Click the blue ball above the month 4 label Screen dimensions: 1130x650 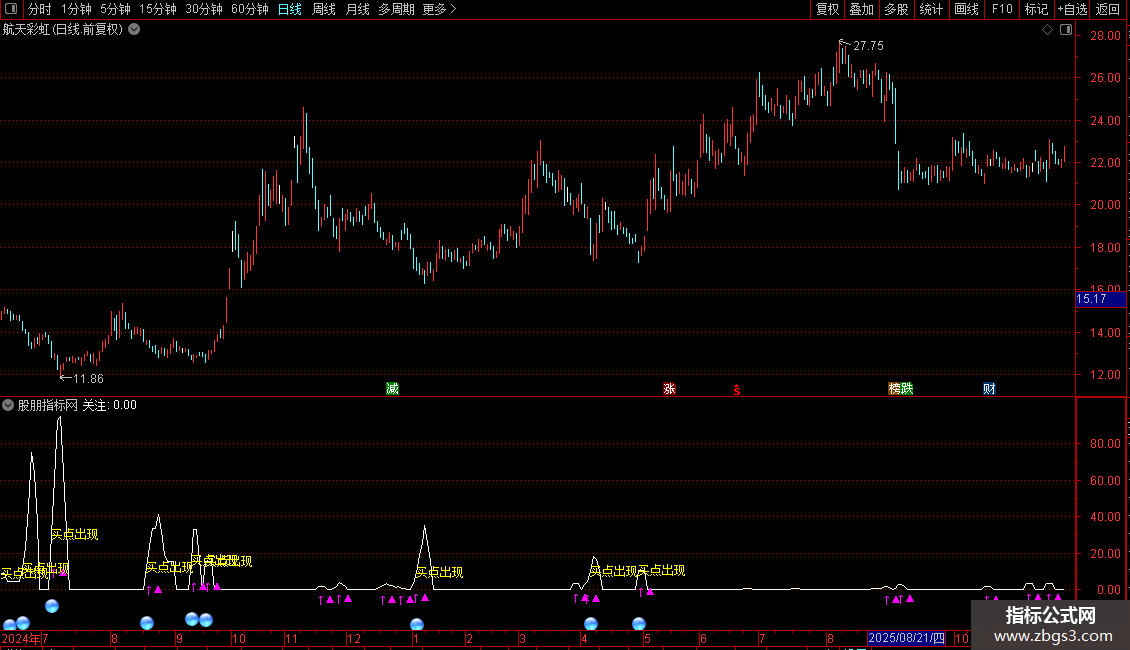[591, 623]
